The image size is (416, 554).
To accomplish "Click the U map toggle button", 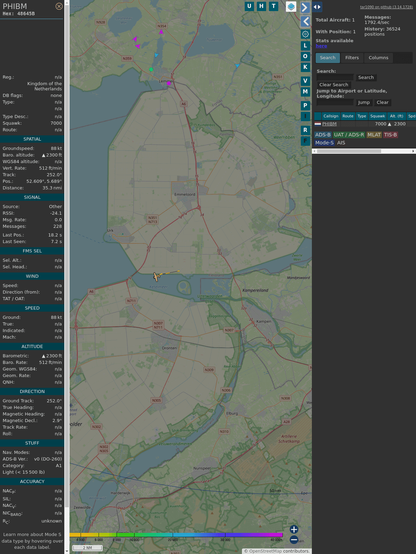I will tap(250, 6).
